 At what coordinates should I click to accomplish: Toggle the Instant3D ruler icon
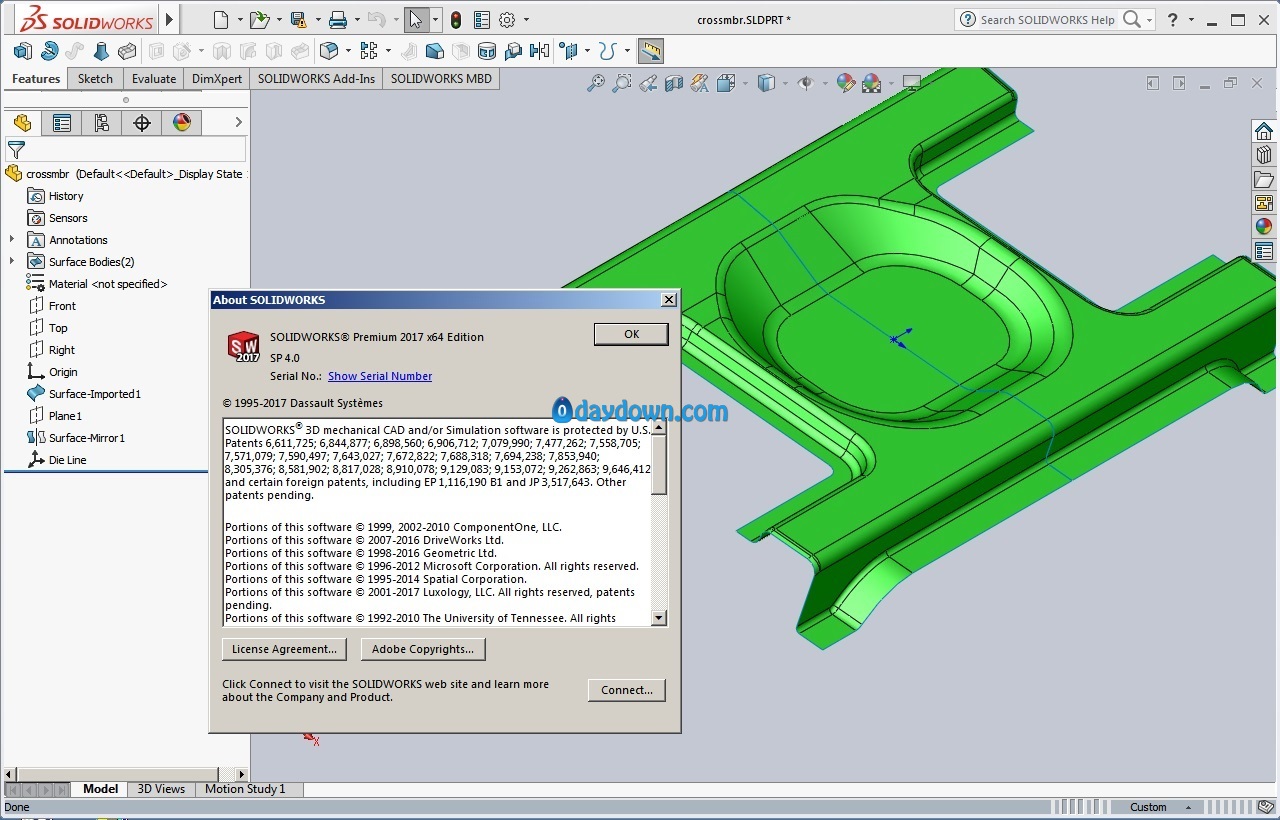[x=651, y=51]
